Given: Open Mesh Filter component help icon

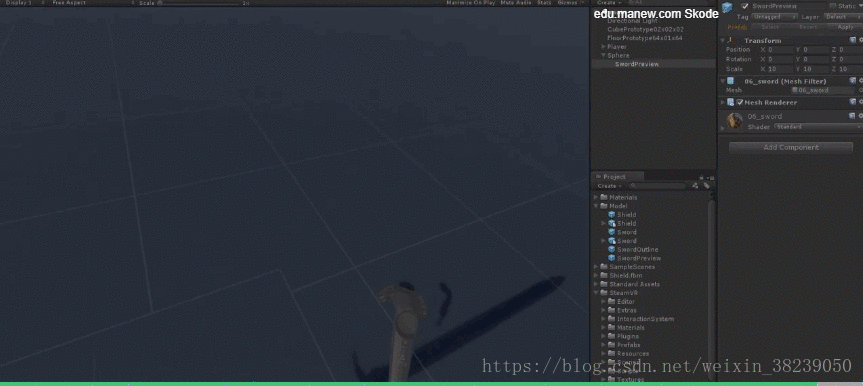Looking at the screenshot, I should click(853, 81).
